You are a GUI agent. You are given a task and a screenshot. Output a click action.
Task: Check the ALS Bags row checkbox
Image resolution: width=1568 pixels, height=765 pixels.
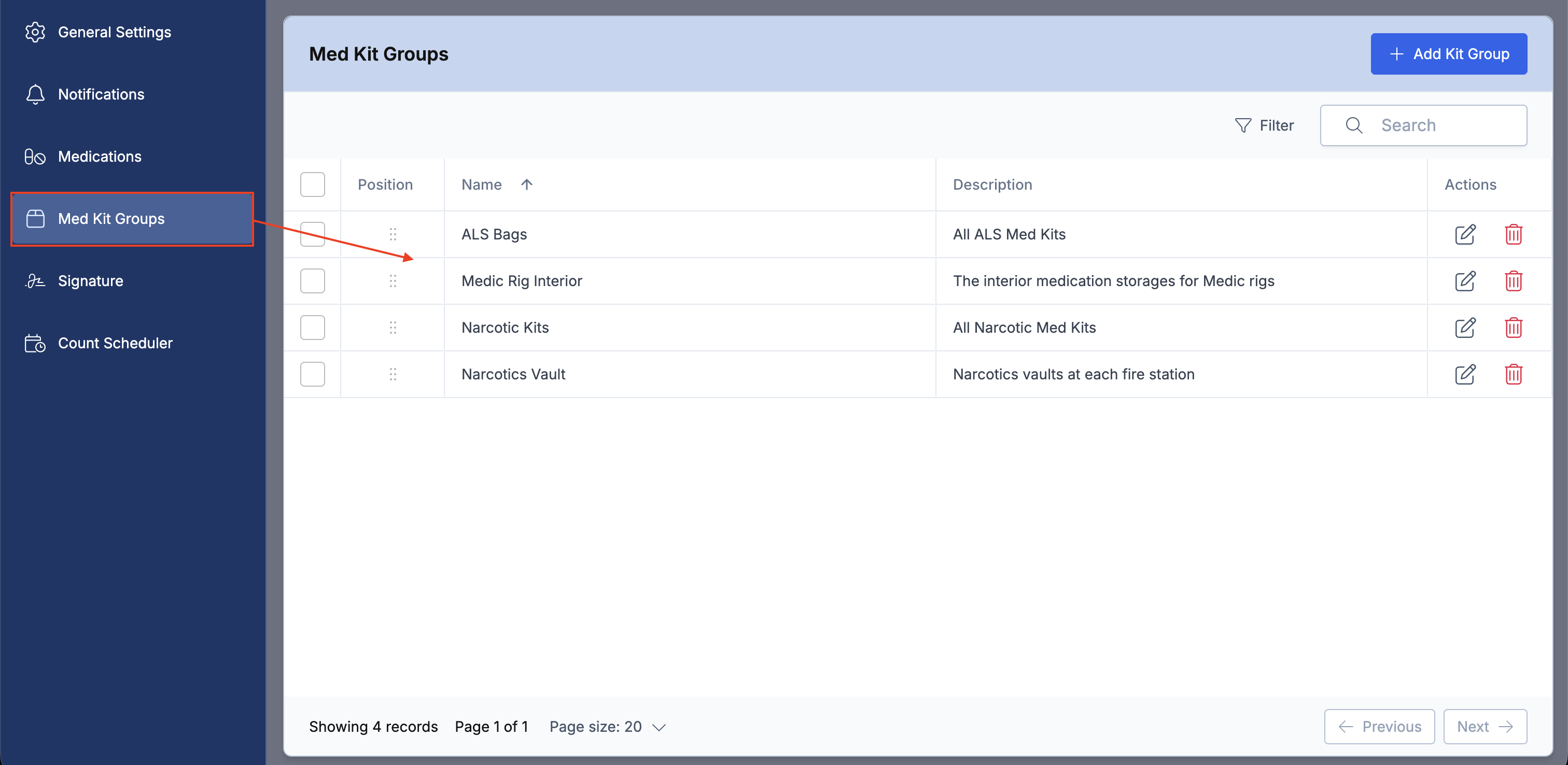click(x=312, y=234)
